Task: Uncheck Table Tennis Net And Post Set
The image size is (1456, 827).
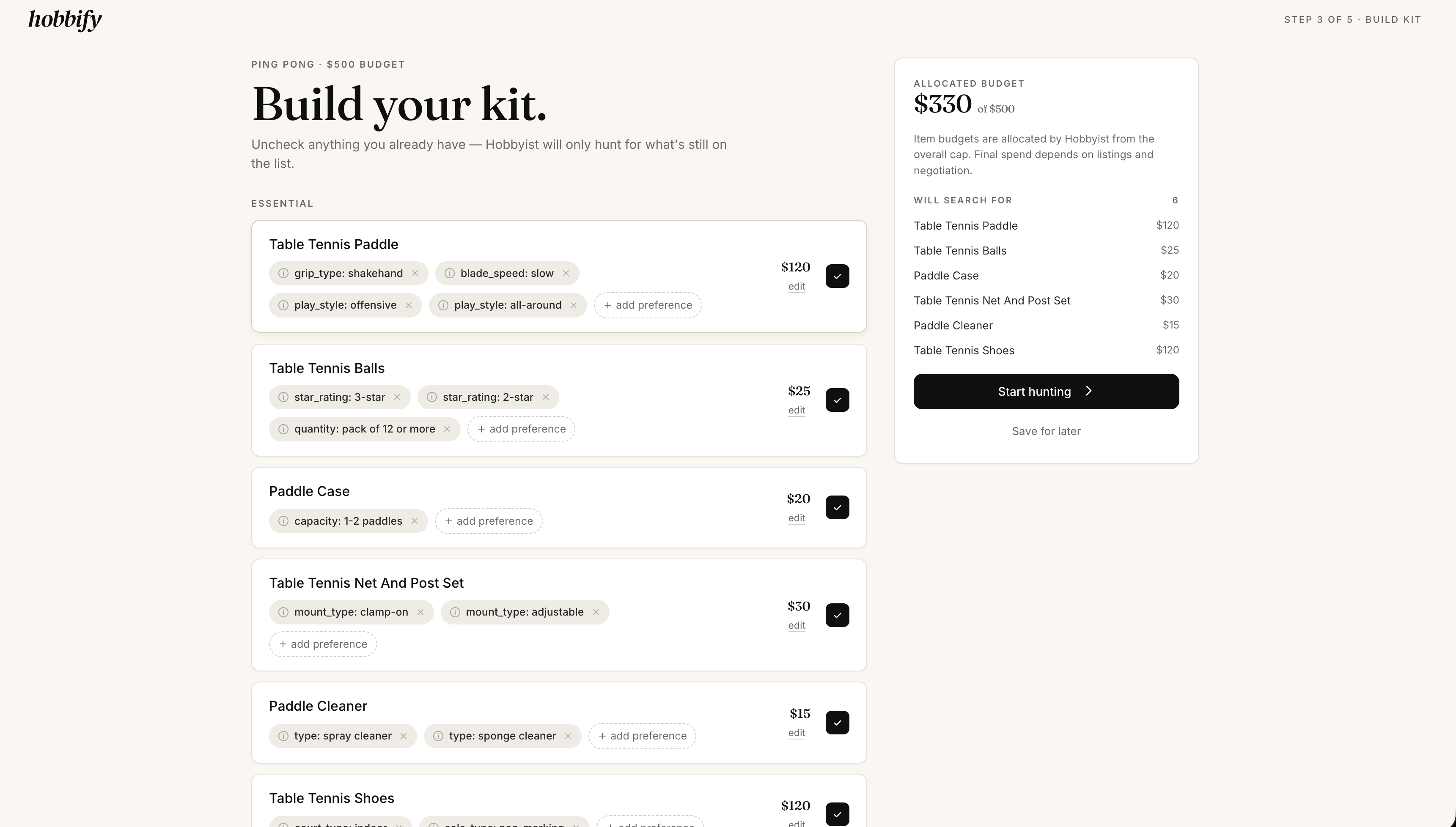Action: coord(837,615)
